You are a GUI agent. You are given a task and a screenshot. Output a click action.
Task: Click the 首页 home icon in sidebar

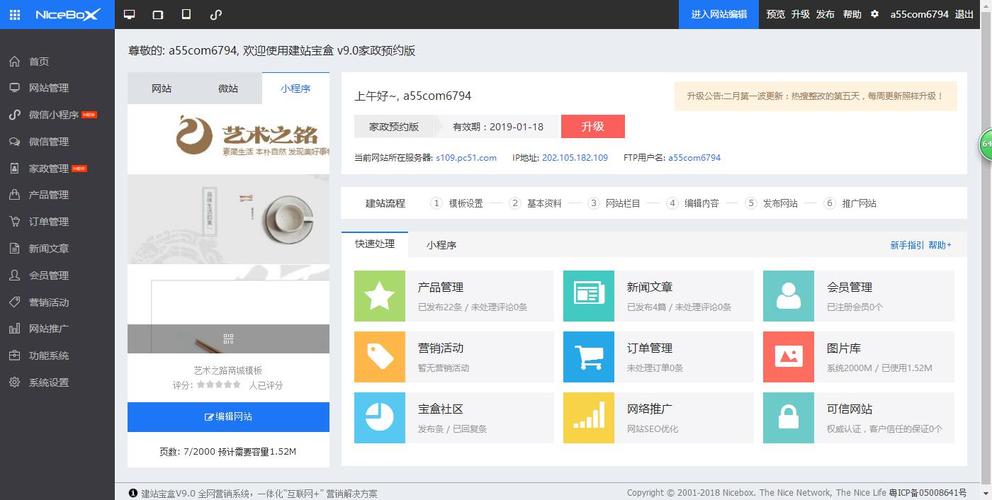[15, 61]
